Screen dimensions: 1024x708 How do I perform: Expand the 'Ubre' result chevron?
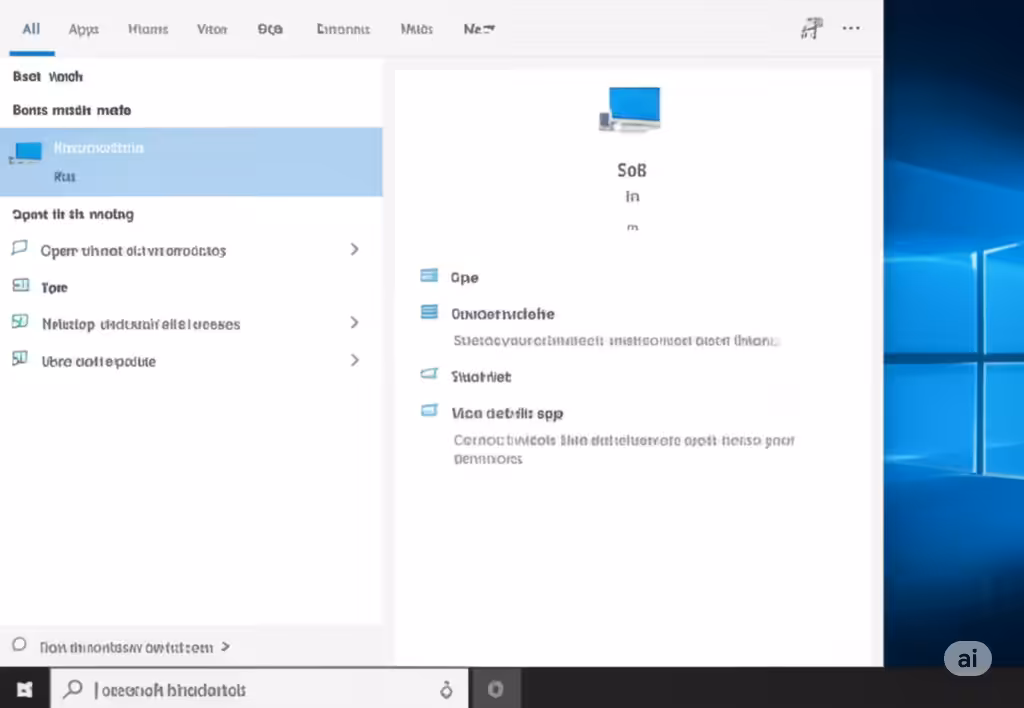click(x=355, y=361)
